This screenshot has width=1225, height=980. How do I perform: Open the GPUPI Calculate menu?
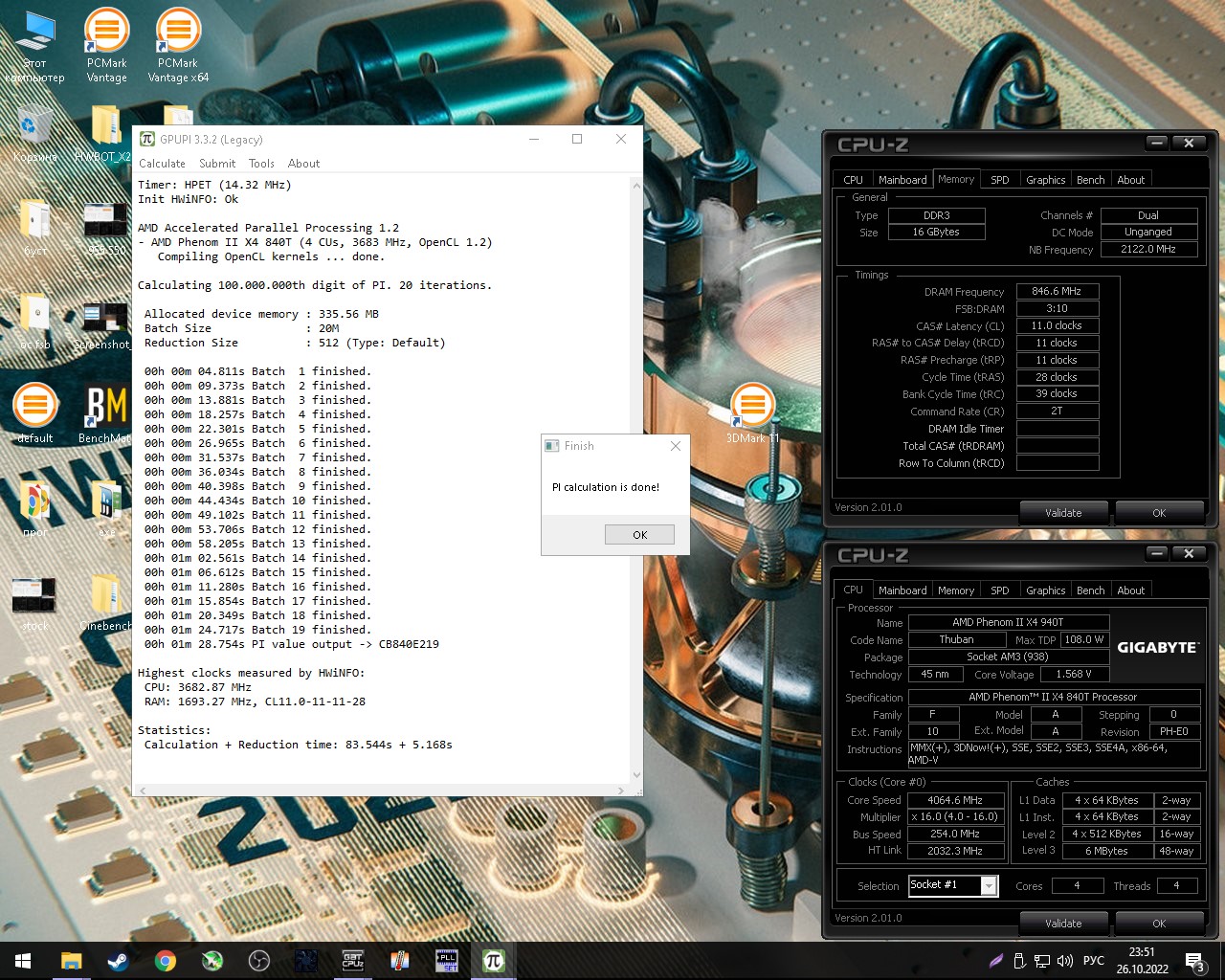point(162,164)
